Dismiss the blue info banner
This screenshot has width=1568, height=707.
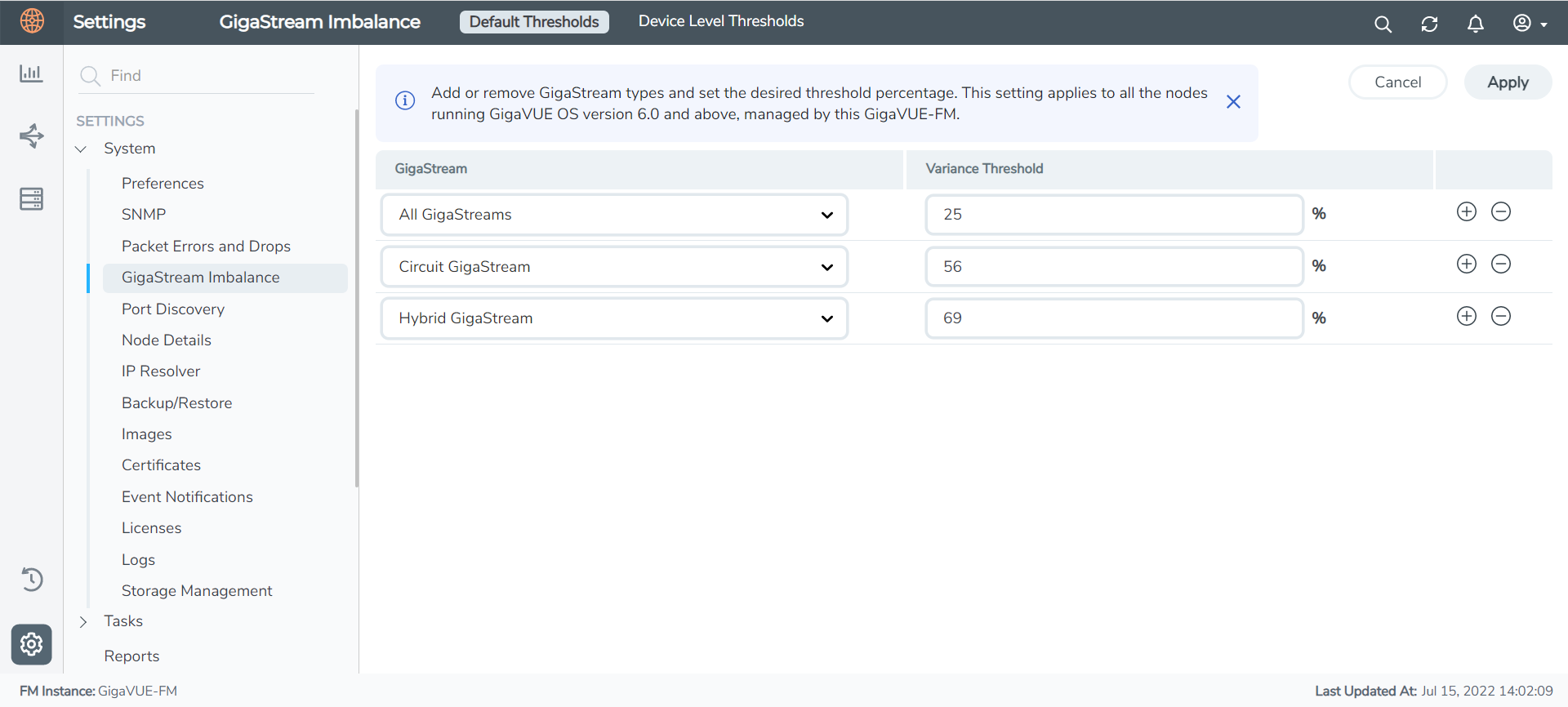click(1233, 102)
